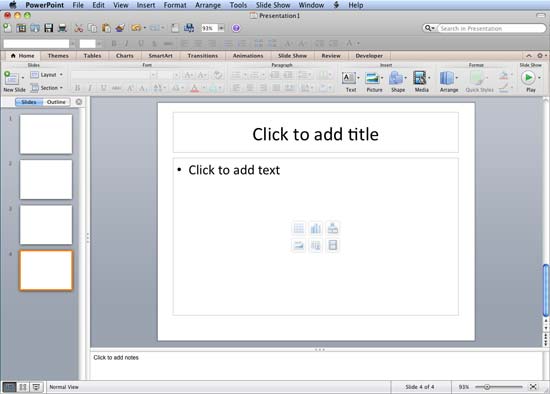The width and height of the screenshot is (550, 394).
Task: Switch the pane to the Outline view toggle
Action: [x=56, y=102]
